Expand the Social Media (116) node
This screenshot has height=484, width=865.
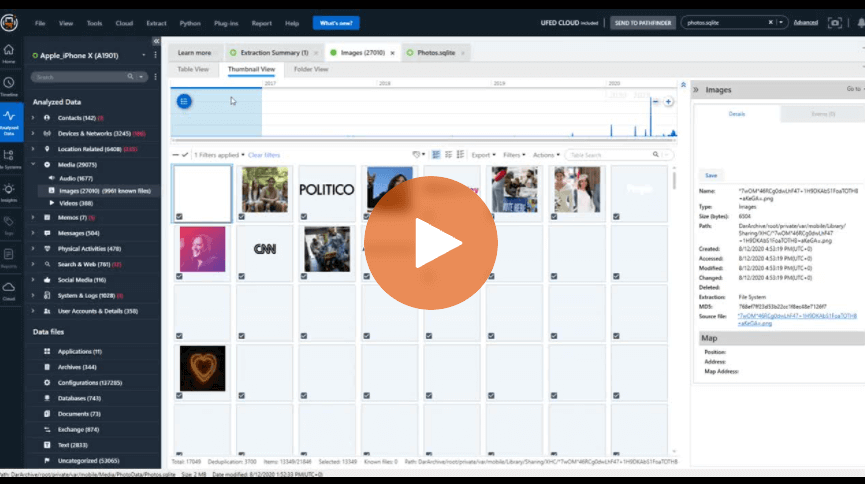click(x=33, y=280)
